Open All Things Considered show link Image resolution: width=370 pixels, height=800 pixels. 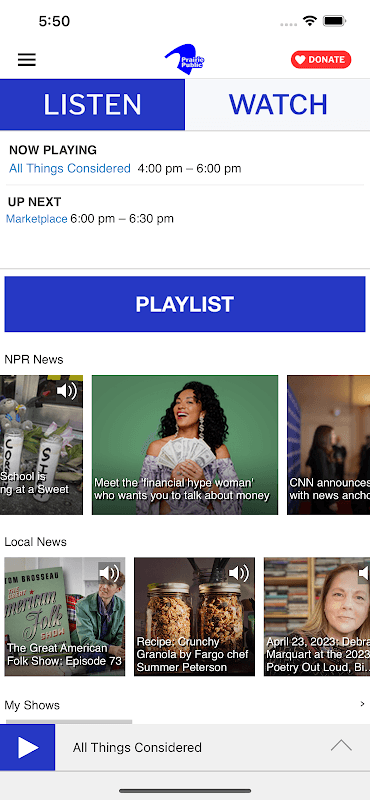[x=70, y=168]
